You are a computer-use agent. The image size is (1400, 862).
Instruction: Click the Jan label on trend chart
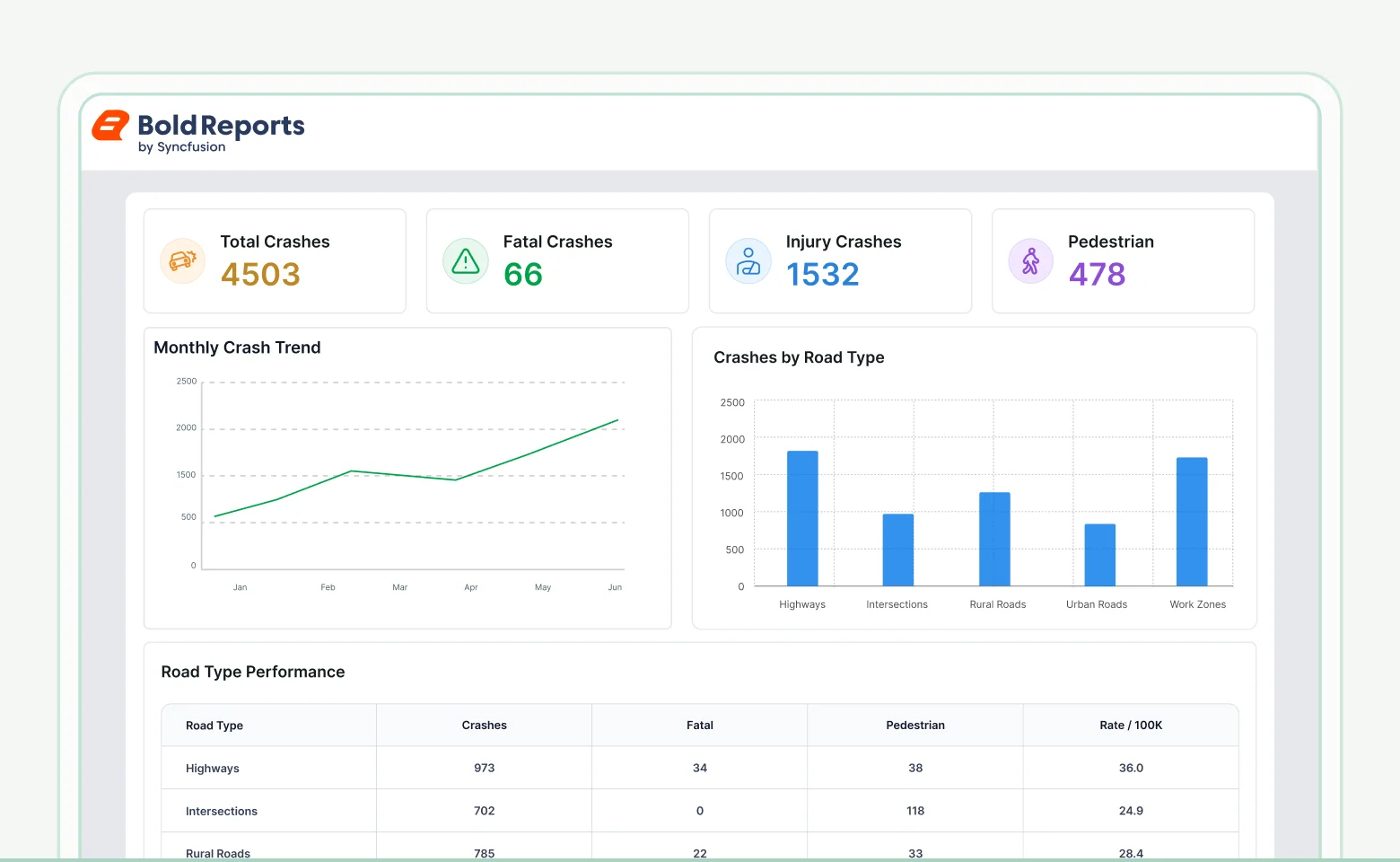pyautogui.click(x=241, y=587)
